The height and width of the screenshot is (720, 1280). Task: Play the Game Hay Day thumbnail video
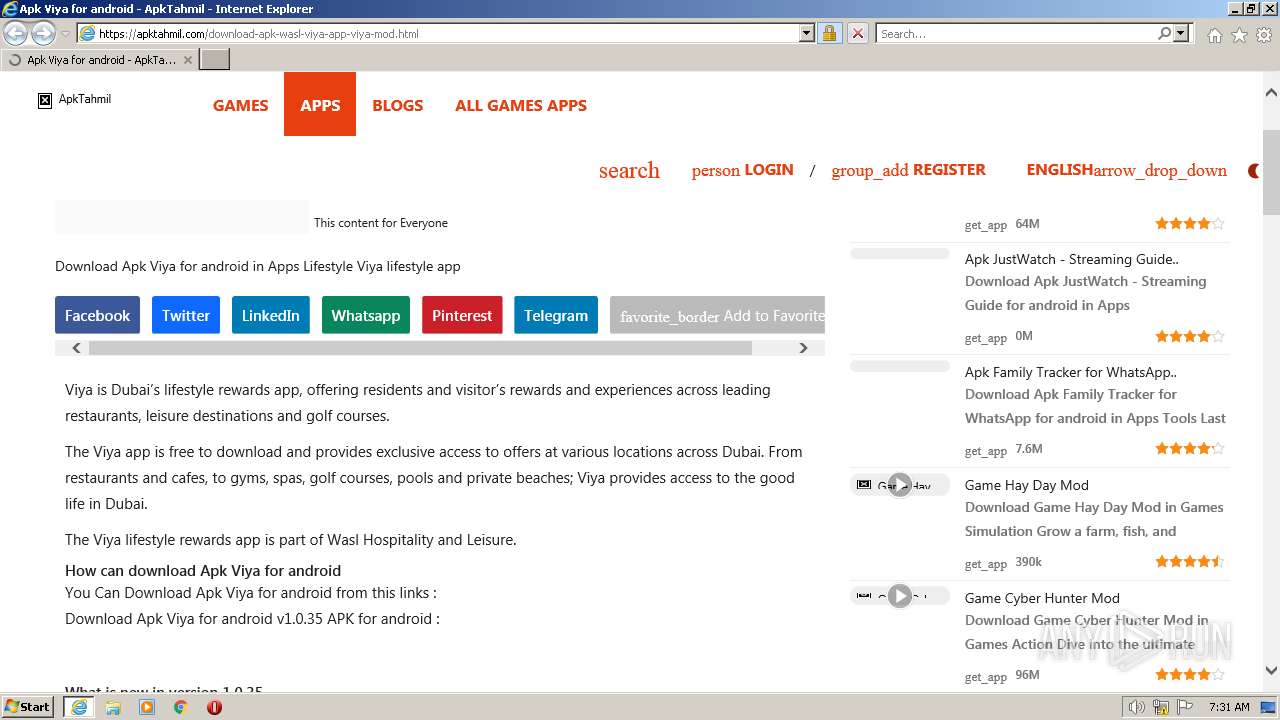tap(900, 485)
